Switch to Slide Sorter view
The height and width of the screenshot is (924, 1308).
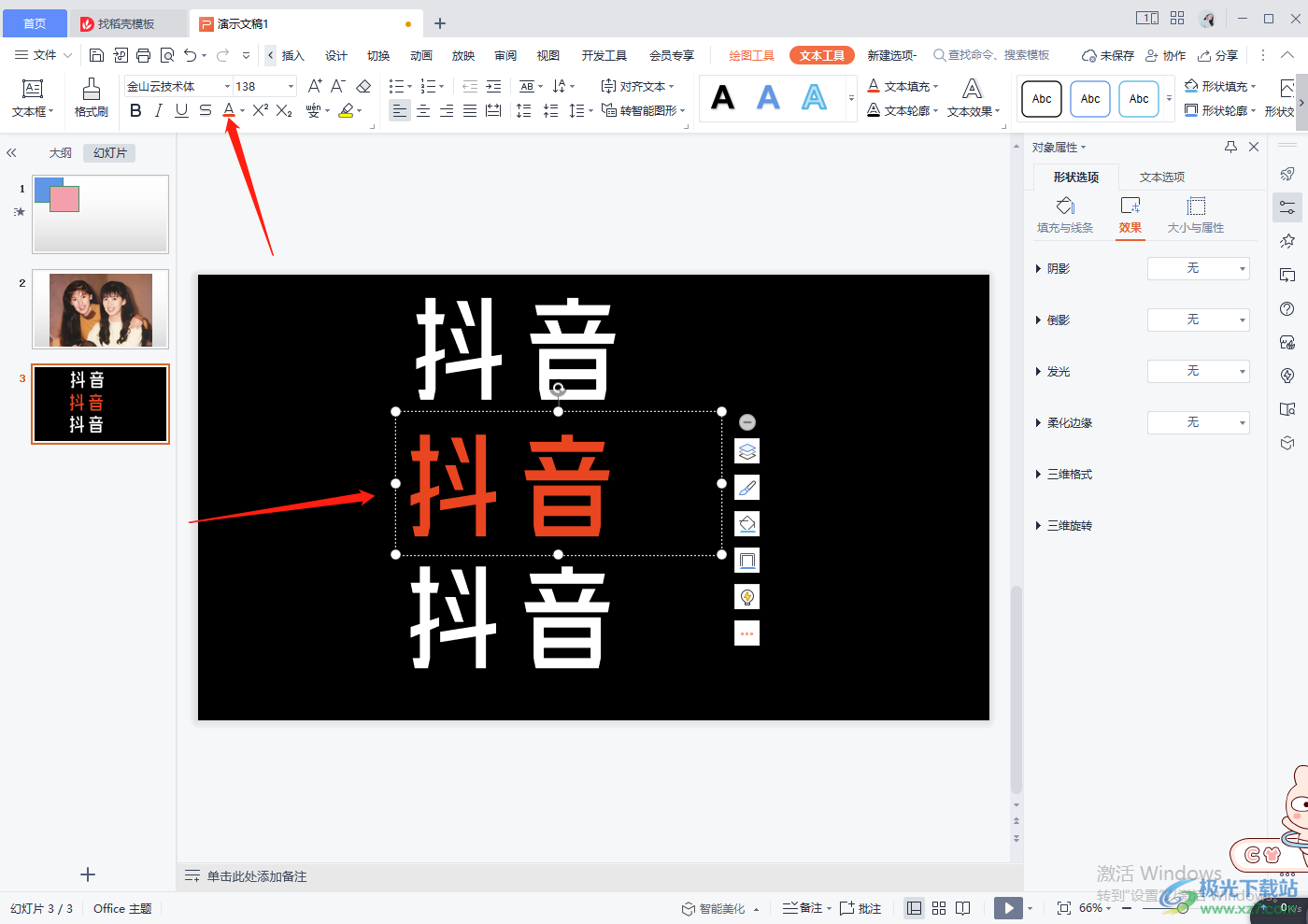click(939, 908)
